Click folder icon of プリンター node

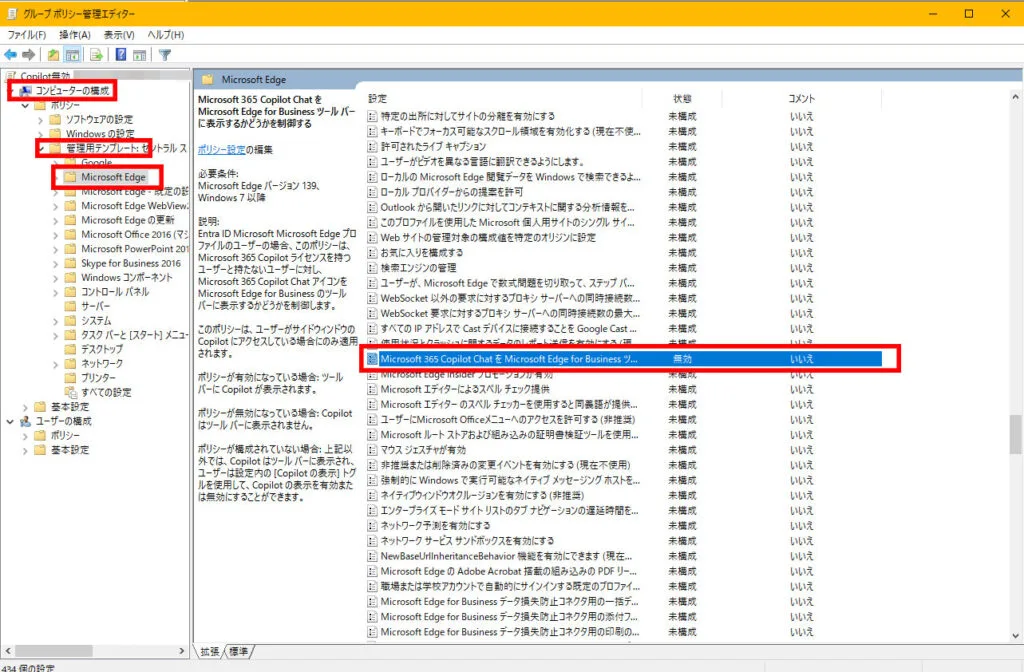click(71, 378)
